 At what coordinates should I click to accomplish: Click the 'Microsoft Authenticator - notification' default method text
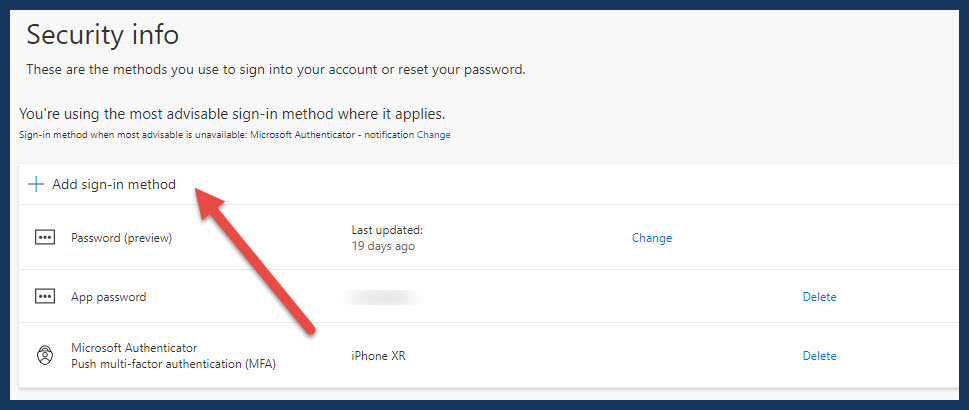click(332, 134)
